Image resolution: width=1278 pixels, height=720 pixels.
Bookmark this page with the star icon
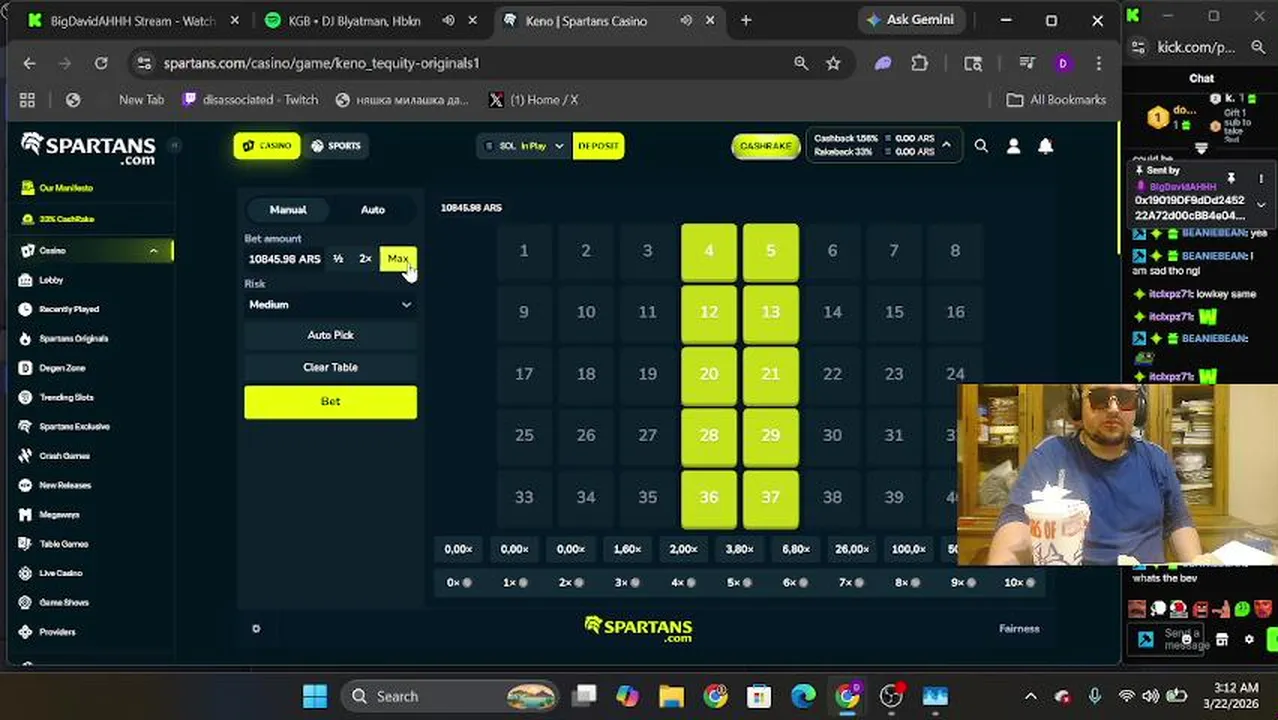click(x=833, y=63)
